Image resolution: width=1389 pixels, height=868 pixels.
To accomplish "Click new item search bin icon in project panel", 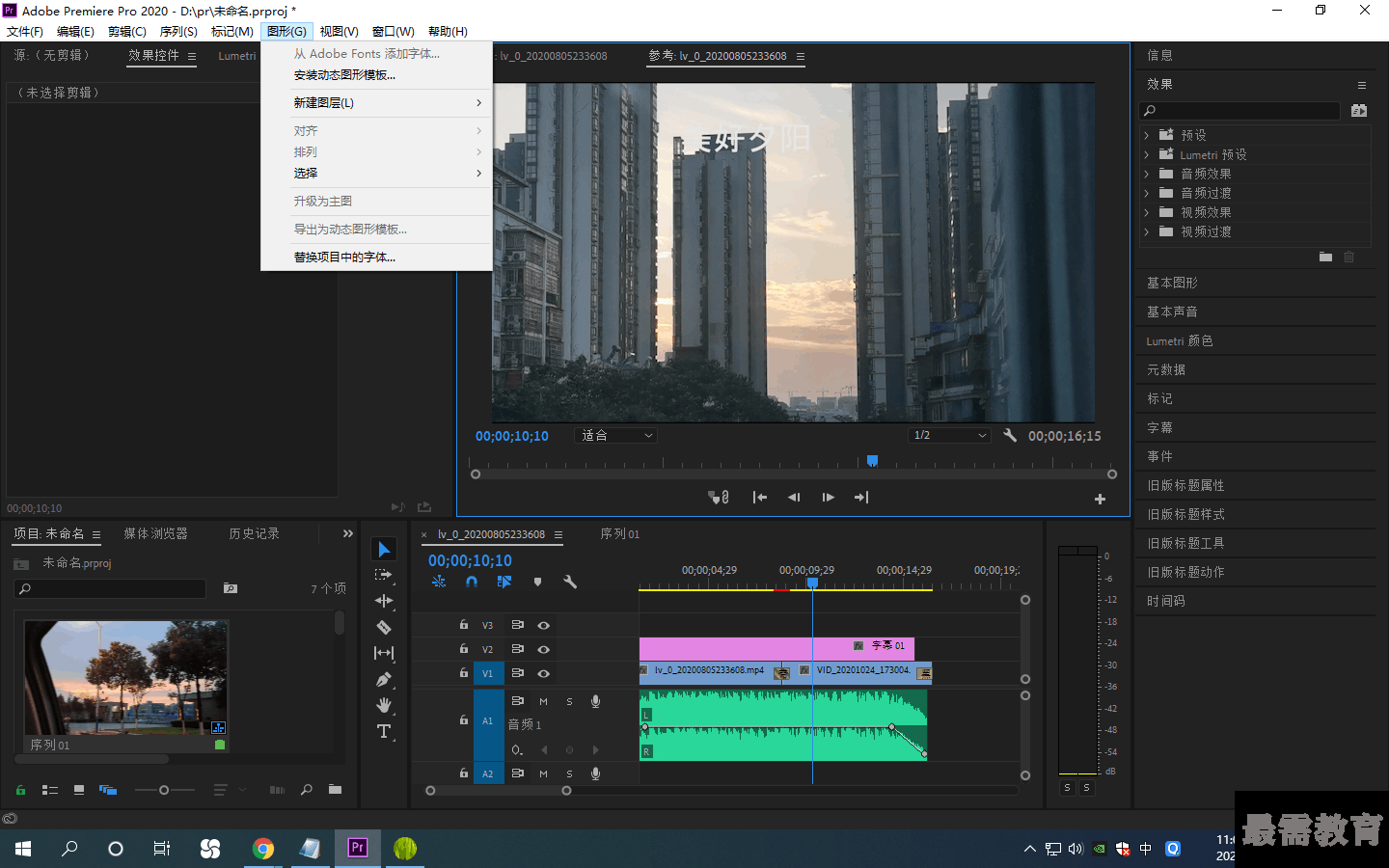I will click(231, 587).
